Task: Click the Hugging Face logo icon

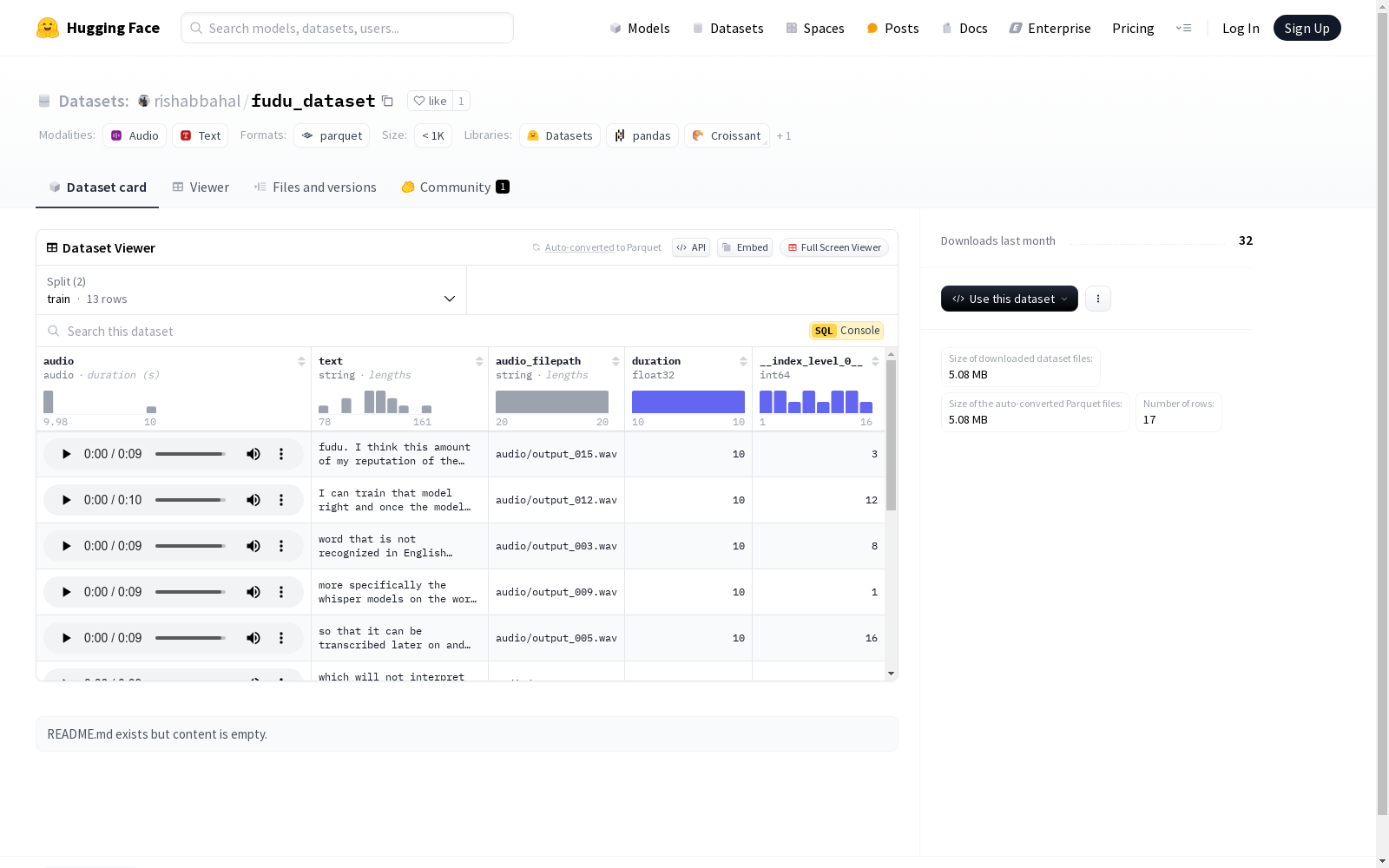Action: [48, 28]
